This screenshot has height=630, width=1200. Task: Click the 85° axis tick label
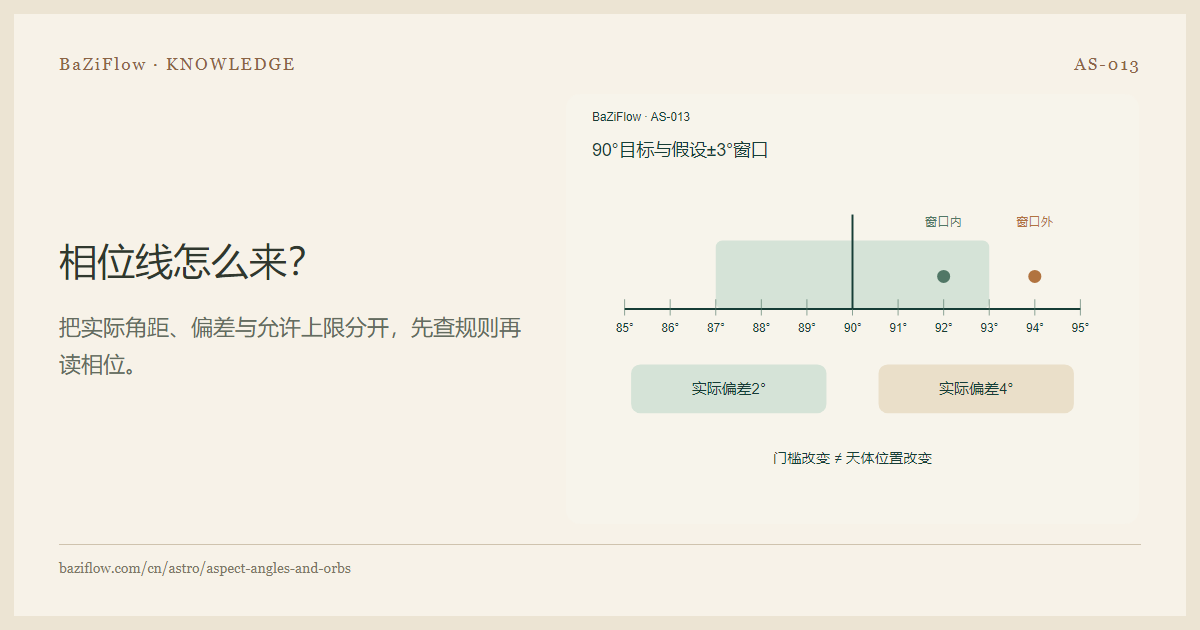[x=624, y=327]
